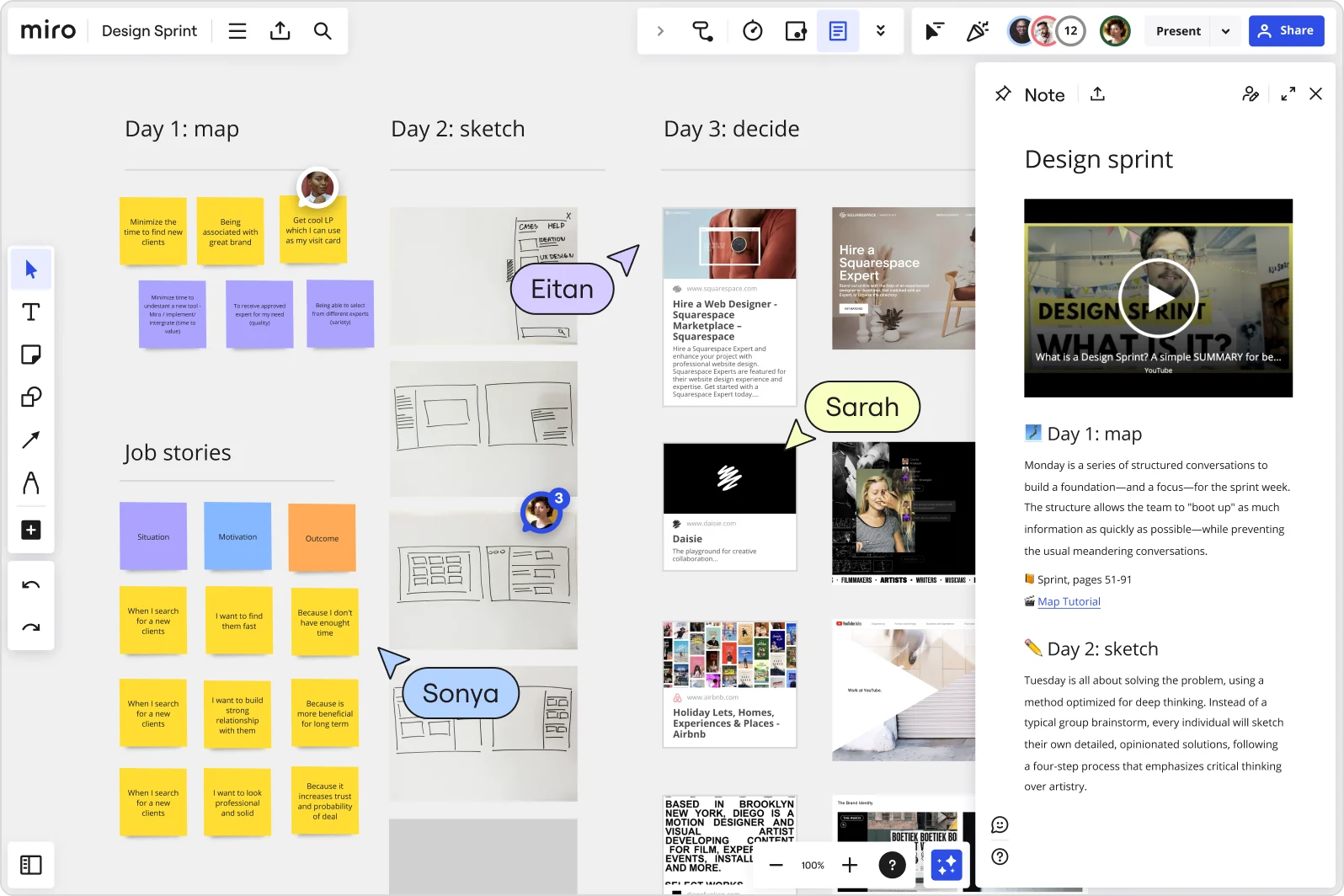Open the Map Tutorial link
This screenshot has width=1344, height=896.
coord(1069,602)
